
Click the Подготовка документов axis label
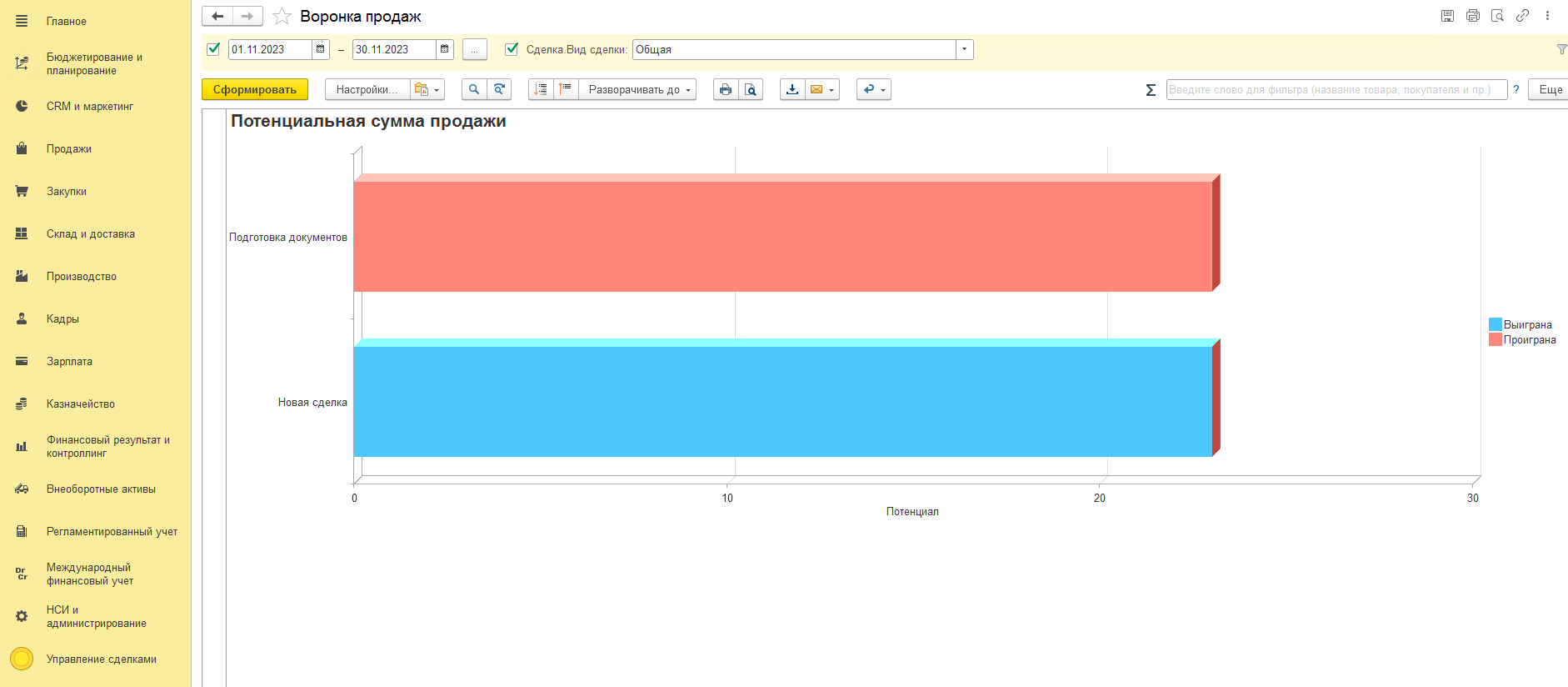(288, 237)
